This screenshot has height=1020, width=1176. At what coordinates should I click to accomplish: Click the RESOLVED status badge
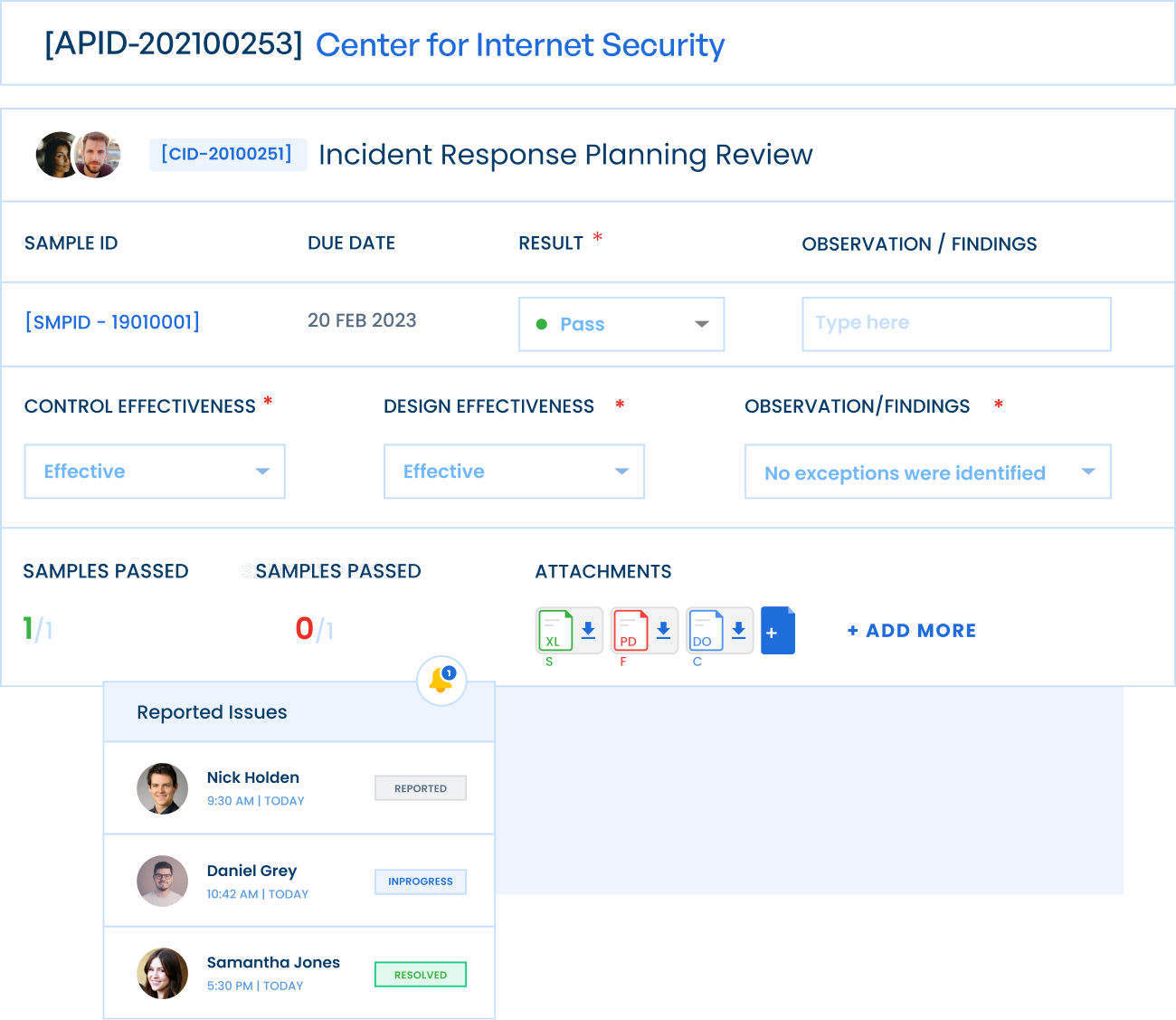[x=421, y=975]
